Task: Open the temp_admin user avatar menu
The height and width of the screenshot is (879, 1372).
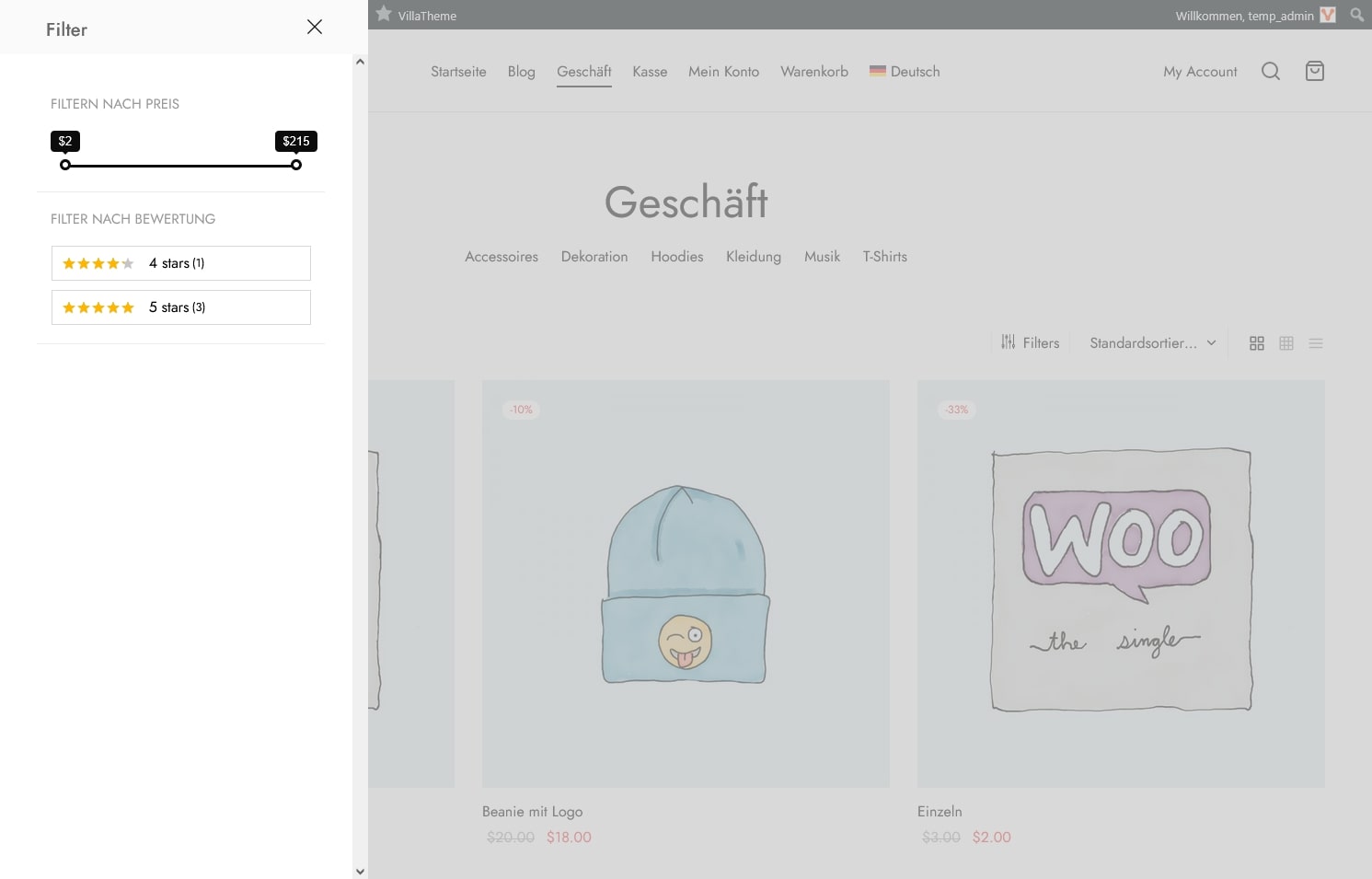Action: tap(1328, 15)
